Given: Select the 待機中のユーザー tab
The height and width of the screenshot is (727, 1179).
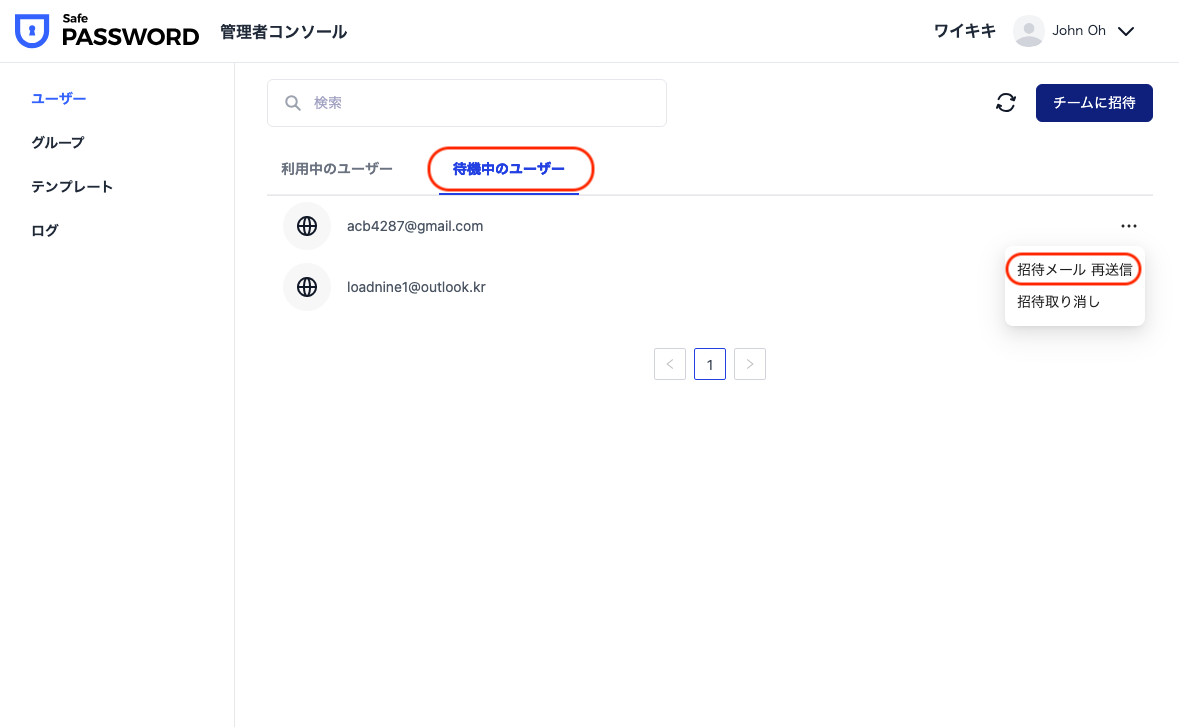Looking at the screenshot, I should pos(509,169).
